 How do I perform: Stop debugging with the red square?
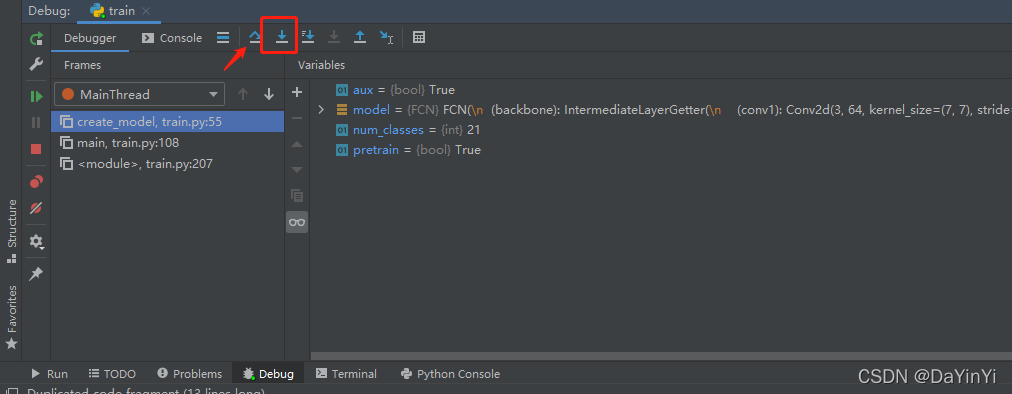(x=36, y=149)
